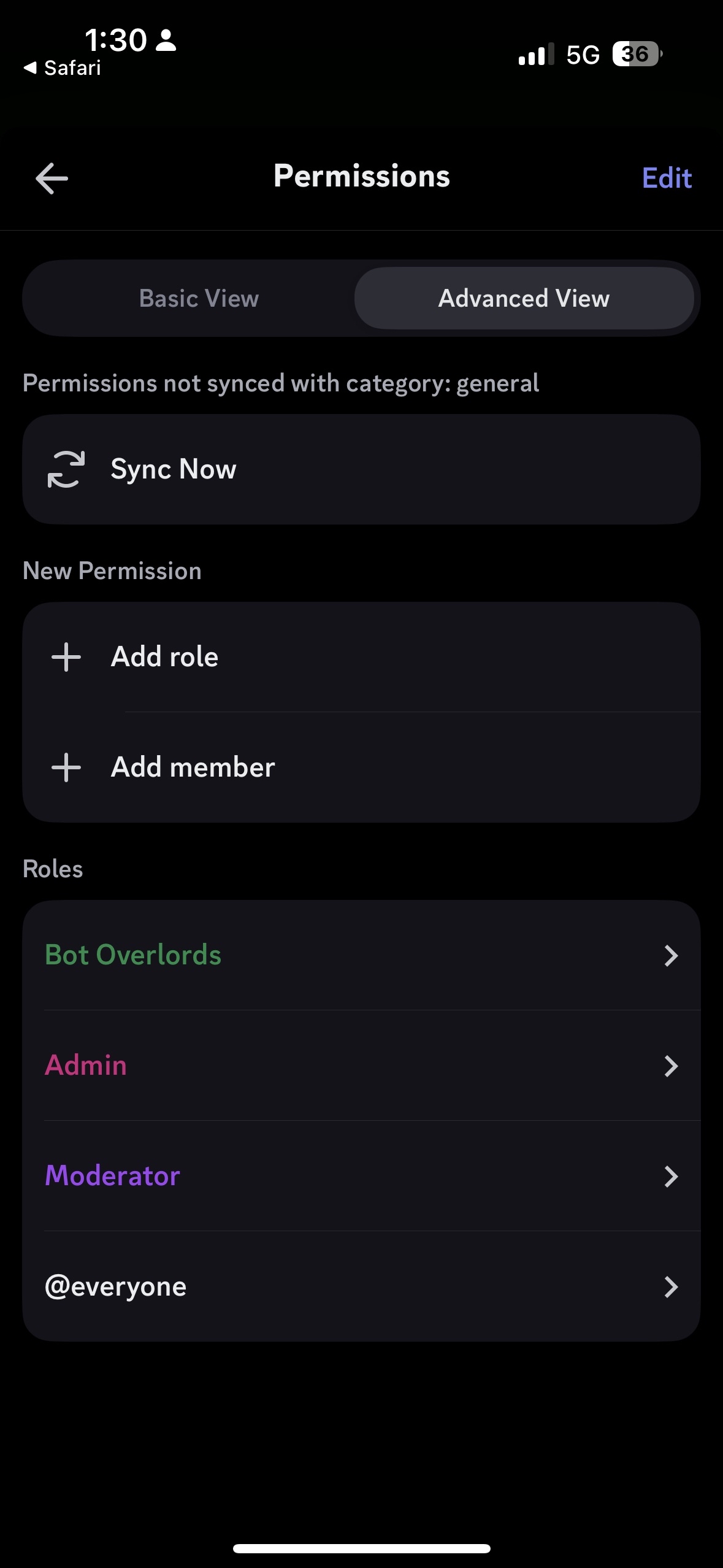Expand Admin role chevron
This screenshot has width=723, height=1568.
click(671, 1066)
